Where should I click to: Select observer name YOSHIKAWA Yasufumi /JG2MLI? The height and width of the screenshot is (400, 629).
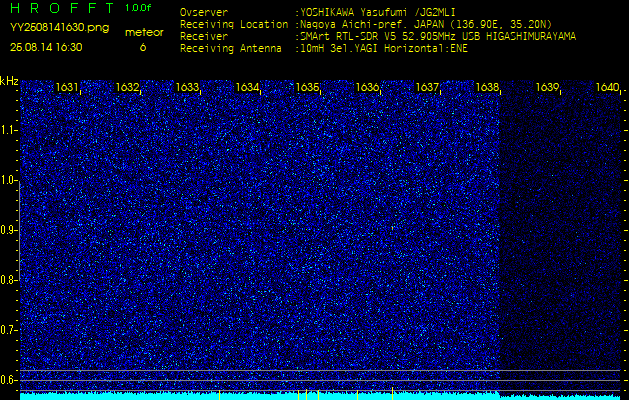(x=377, y=12)
